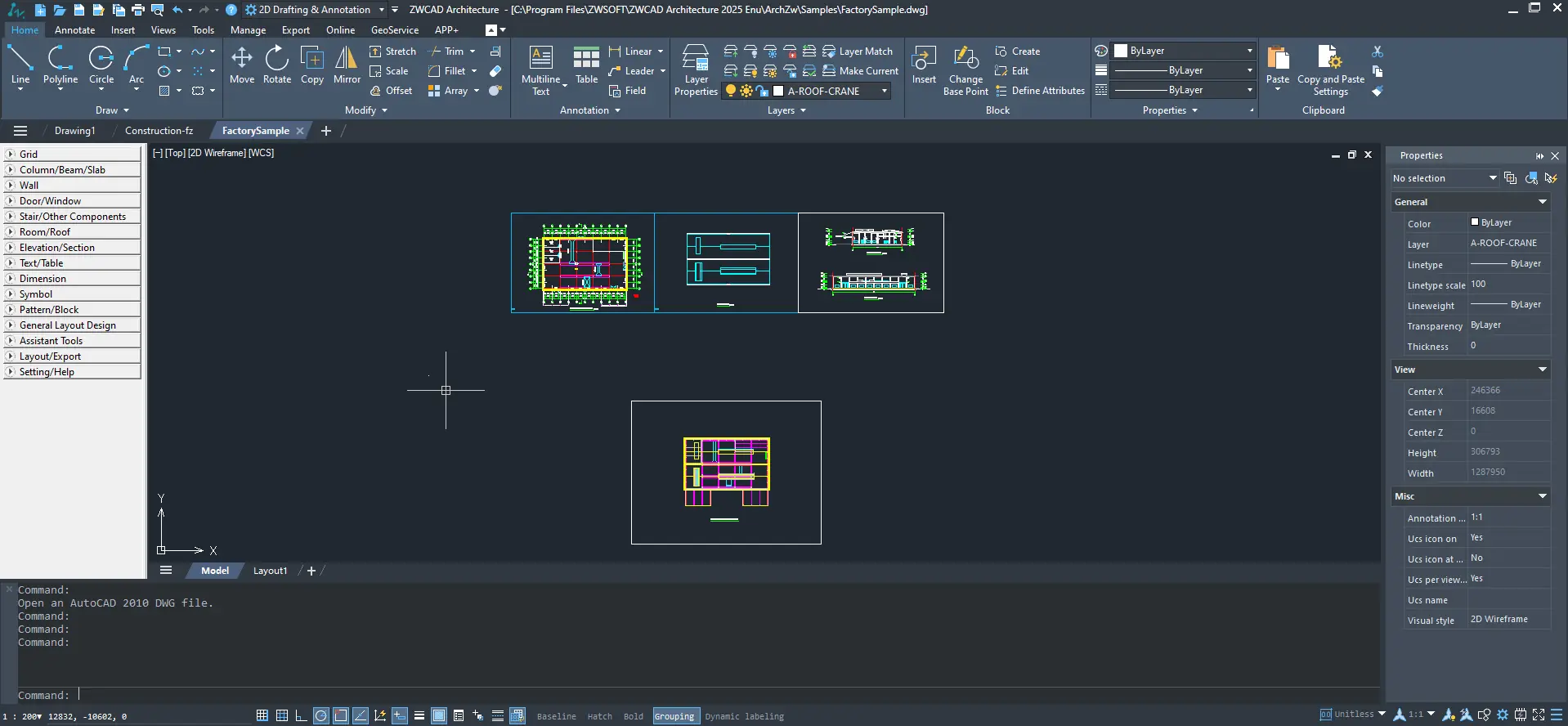
Task: Collapse the Misc properties section
Action: (x=1543, y=496)
